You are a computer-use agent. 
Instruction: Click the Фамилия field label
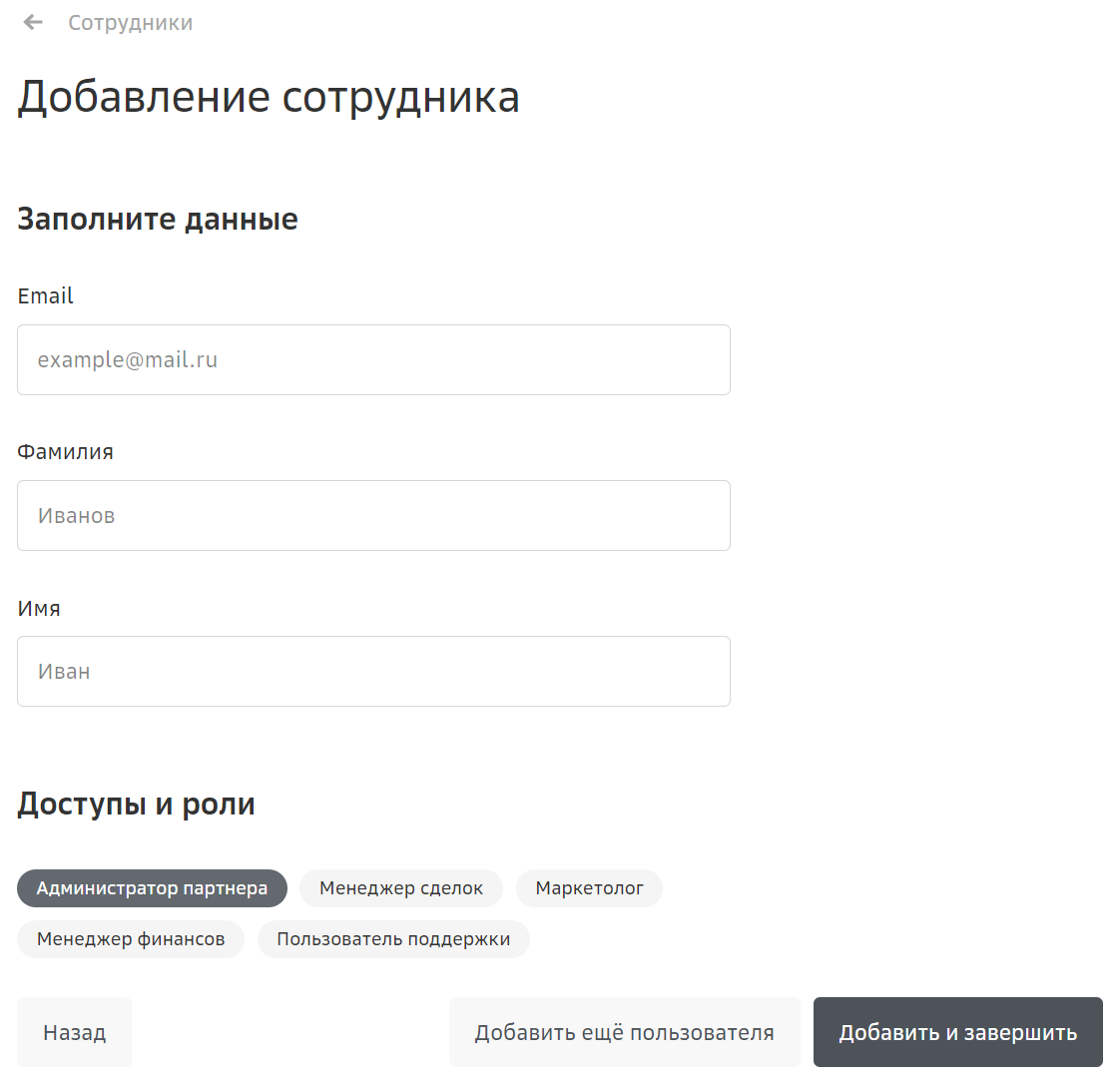(x=66, y=452)
